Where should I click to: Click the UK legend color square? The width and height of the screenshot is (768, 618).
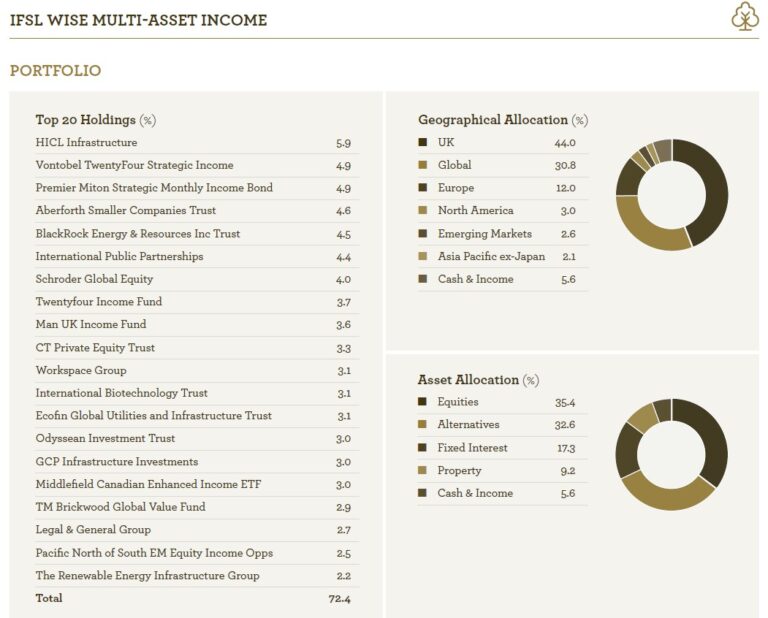pos(423,142)
